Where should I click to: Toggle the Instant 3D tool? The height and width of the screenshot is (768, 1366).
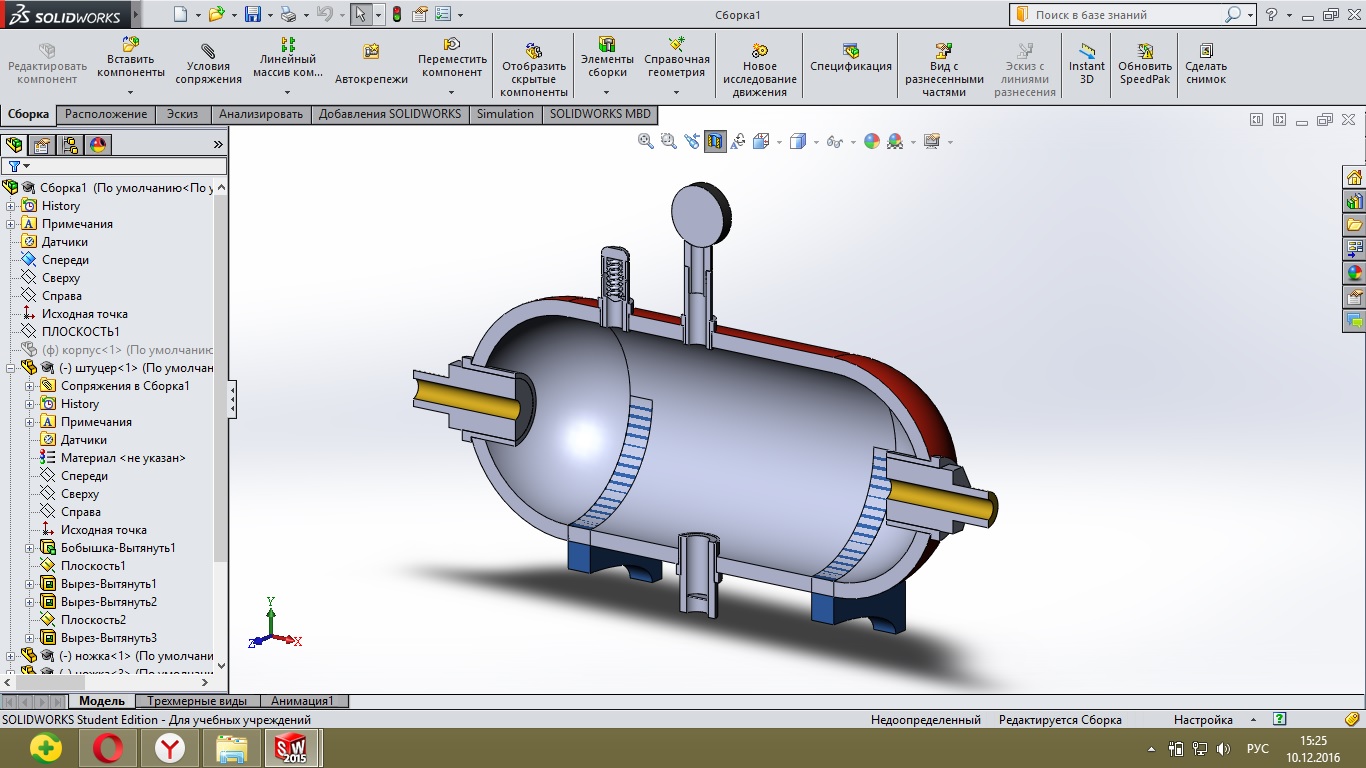click(x=1087, y=64)
